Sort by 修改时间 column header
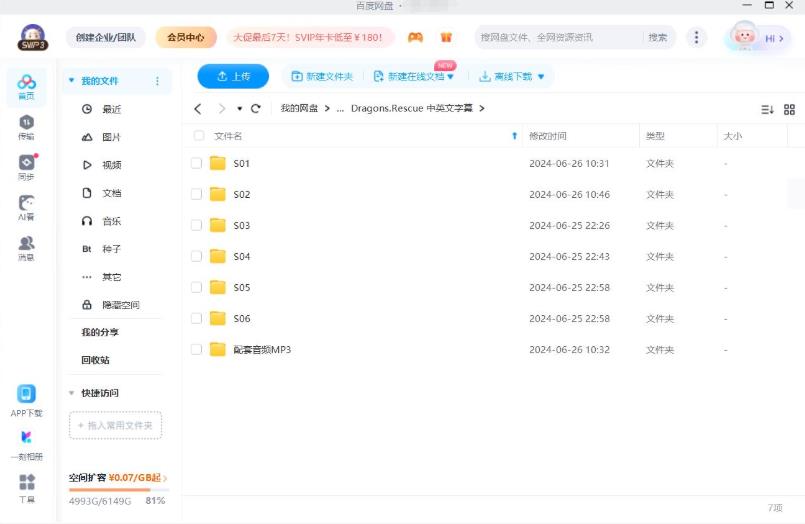The height and width of the screenshot is (524, 805). (548, 136)
